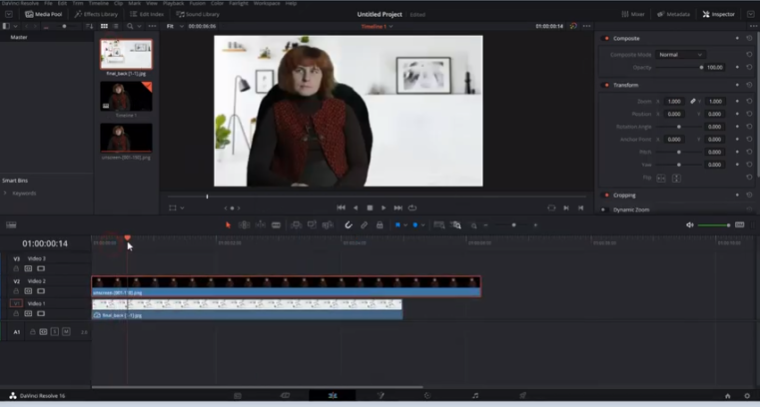Disable the Transform section toggle

coord(607,85)
